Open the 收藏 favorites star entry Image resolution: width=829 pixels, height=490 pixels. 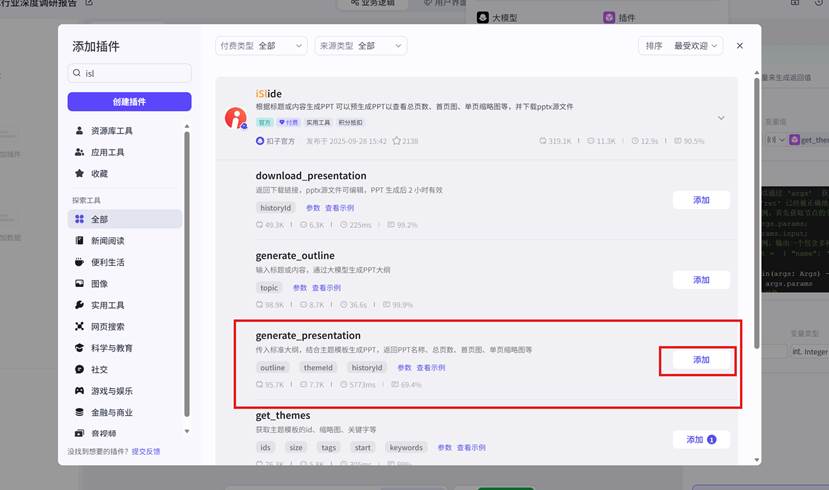125,173
